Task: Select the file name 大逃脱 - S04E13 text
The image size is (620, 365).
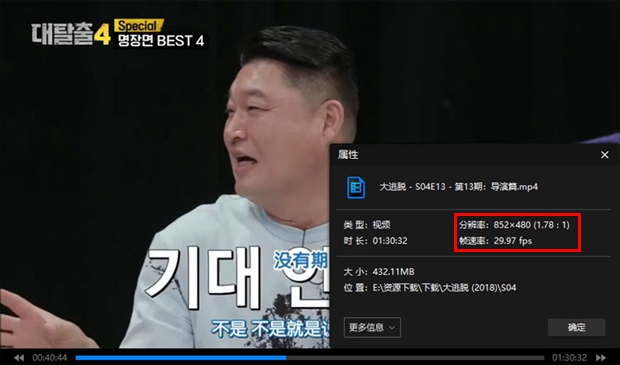Action: 459,187
